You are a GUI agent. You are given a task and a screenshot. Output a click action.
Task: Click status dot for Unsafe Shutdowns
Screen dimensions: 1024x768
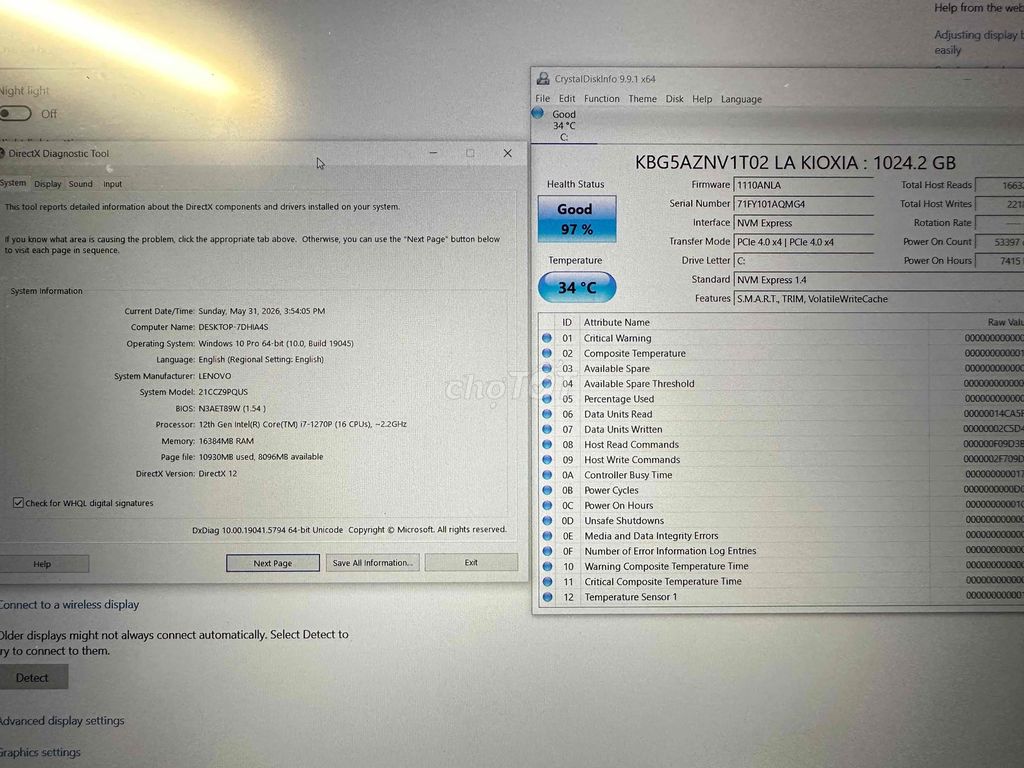click(547, 520)
